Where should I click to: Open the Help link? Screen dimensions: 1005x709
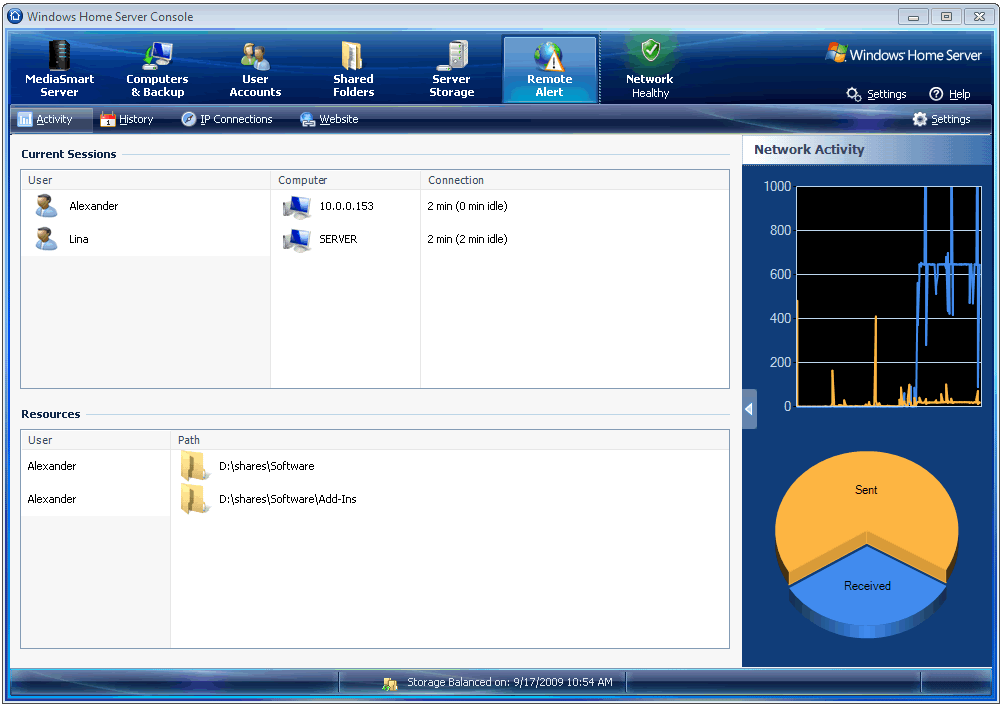(950, 94)
